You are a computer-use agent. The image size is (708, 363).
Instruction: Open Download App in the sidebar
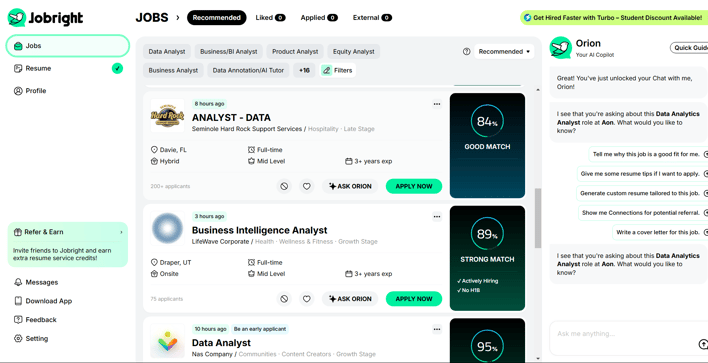(x=43, y=301)
